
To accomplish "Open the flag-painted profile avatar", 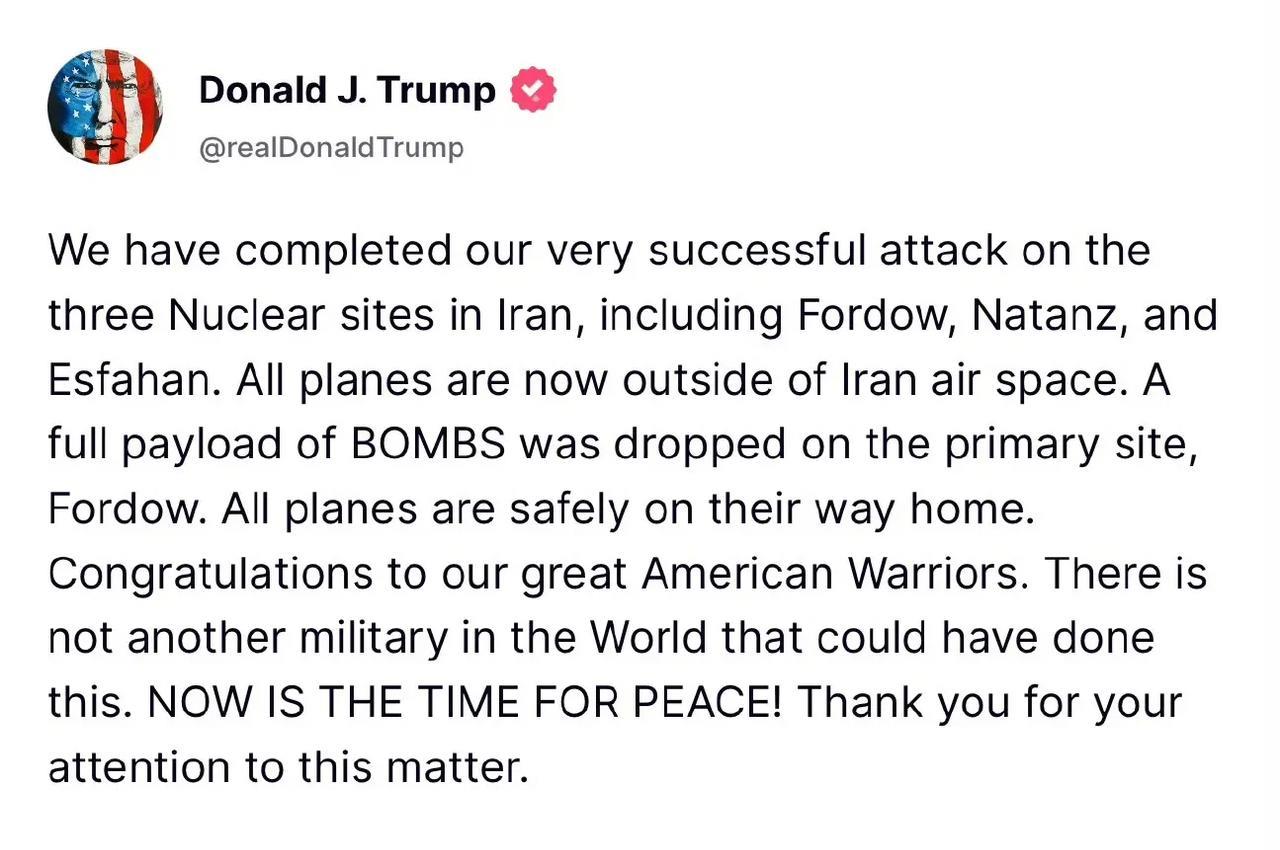I will coord(104,107).
